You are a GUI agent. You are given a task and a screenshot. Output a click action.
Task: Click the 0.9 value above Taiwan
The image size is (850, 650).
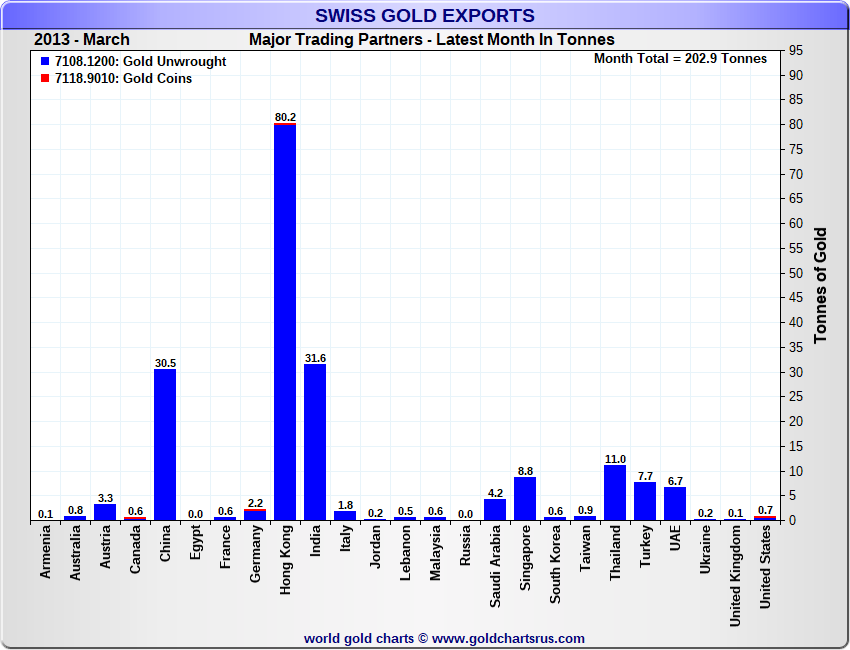585,510
